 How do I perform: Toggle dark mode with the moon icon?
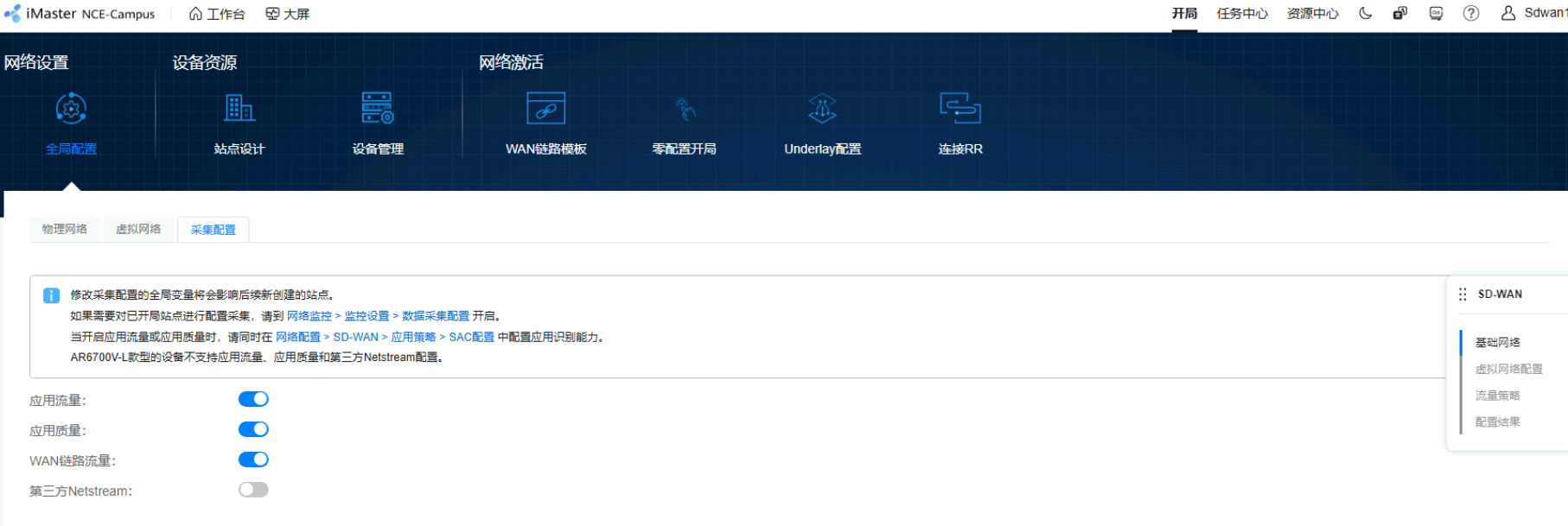click(x=1366, y=14)
